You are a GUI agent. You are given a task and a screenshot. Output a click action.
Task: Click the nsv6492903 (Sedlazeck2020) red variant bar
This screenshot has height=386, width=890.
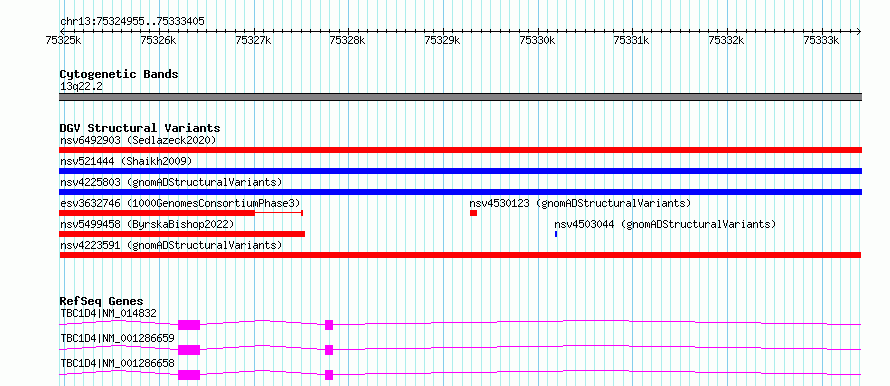click(x=460, y=150)
